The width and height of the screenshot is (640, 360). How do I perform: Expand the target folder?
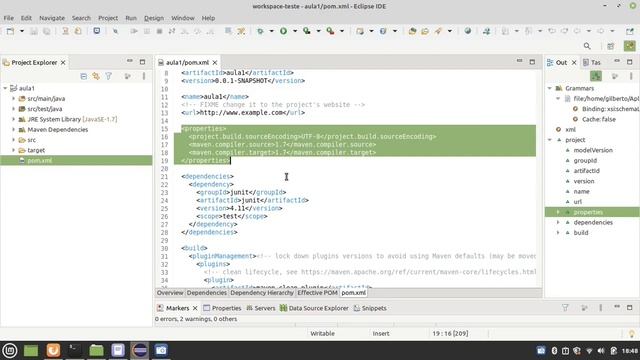tap(13, 150)
